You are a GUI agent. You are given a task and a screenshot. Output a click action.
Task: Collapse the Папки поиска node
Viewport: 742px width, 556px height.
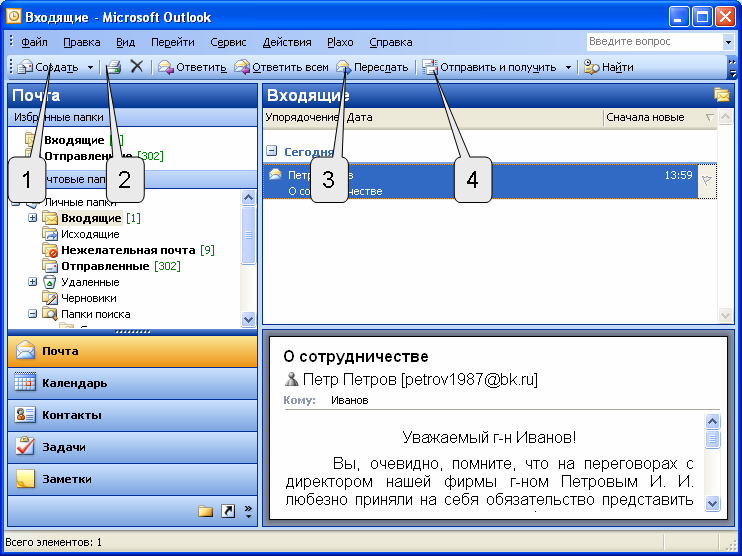(32, 314)
